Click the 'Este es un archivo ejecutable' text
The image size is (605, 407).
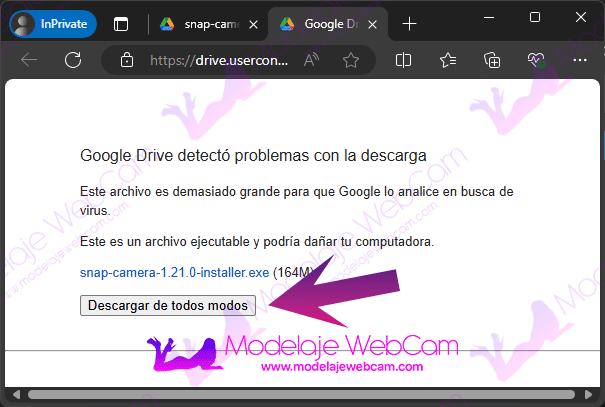[257, 242]
